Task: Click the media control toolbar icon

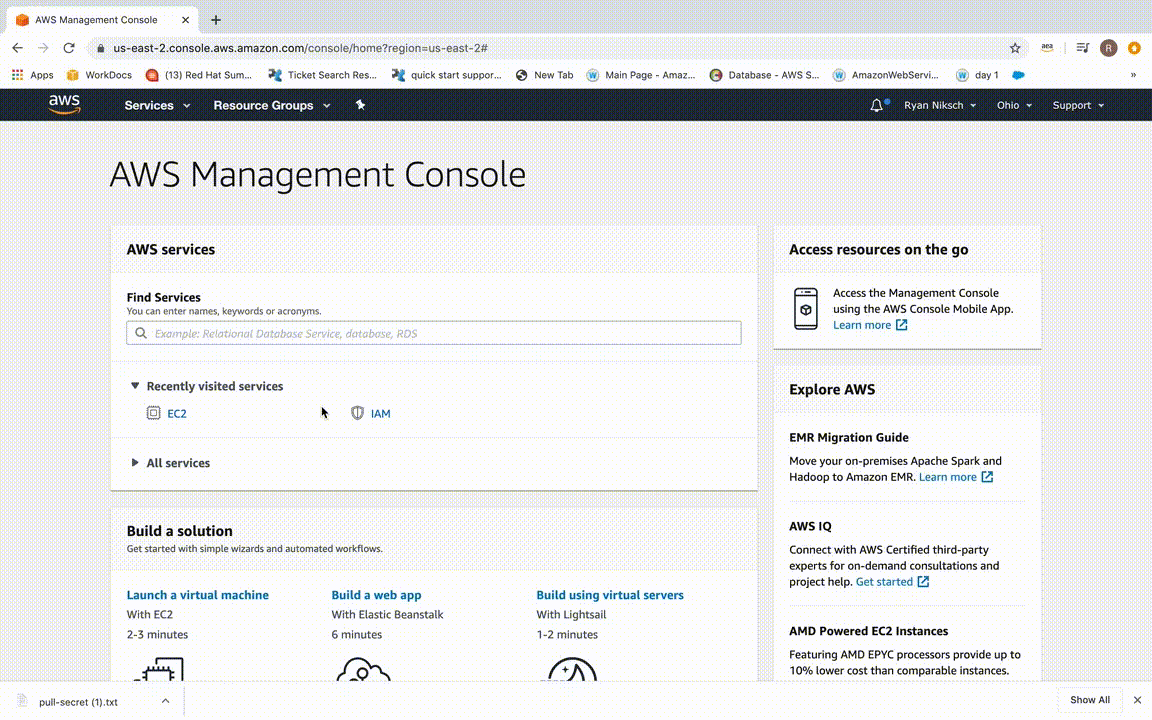Action: [x=1083, y=48]
